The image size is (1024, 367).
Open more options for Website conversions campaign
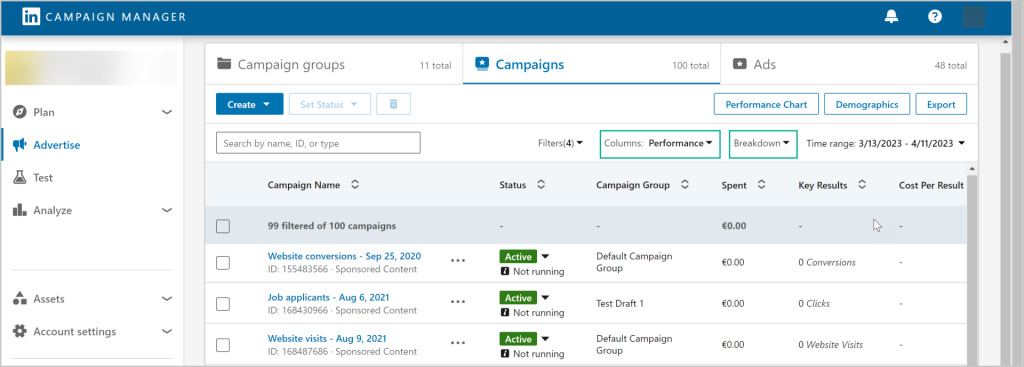(x=458, y=261)
